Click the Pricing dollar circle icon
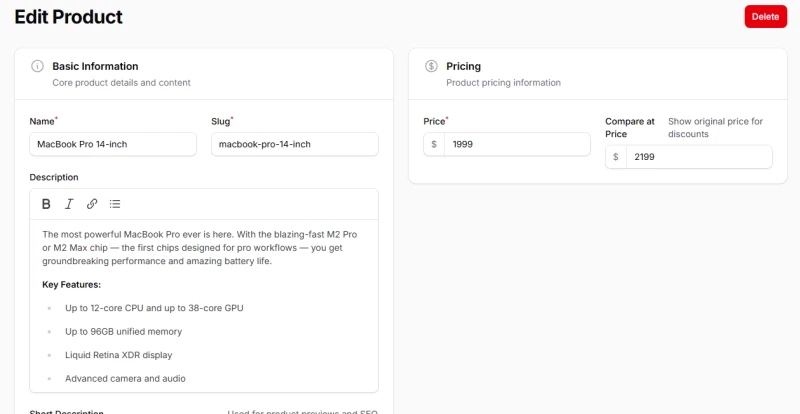This screenshot has height=414, width=800. coord(431,66)
